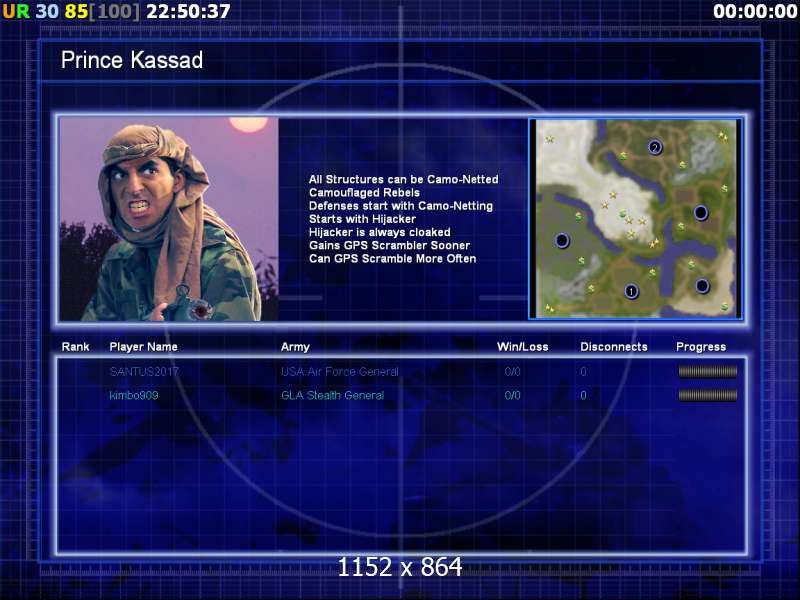This screenshot has height=600, width=800.
Task: Click kimbo909 loading progress bar
Action: click(x=707, y=395)
